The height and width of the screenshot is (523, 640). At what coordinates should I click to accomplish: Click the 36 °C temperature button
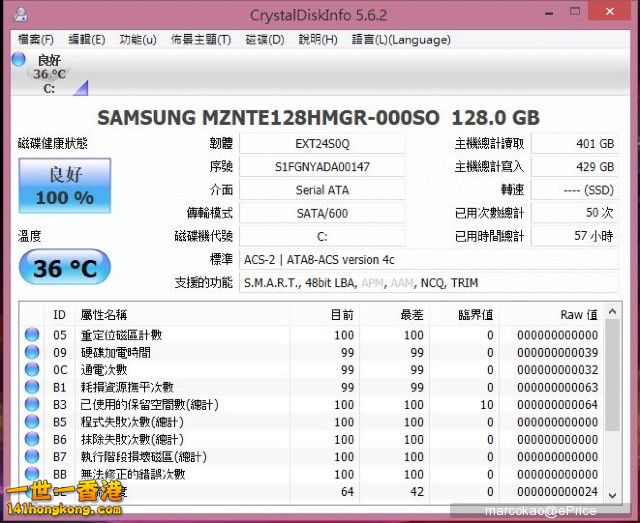pyautogui.click(x=65, y=268)
